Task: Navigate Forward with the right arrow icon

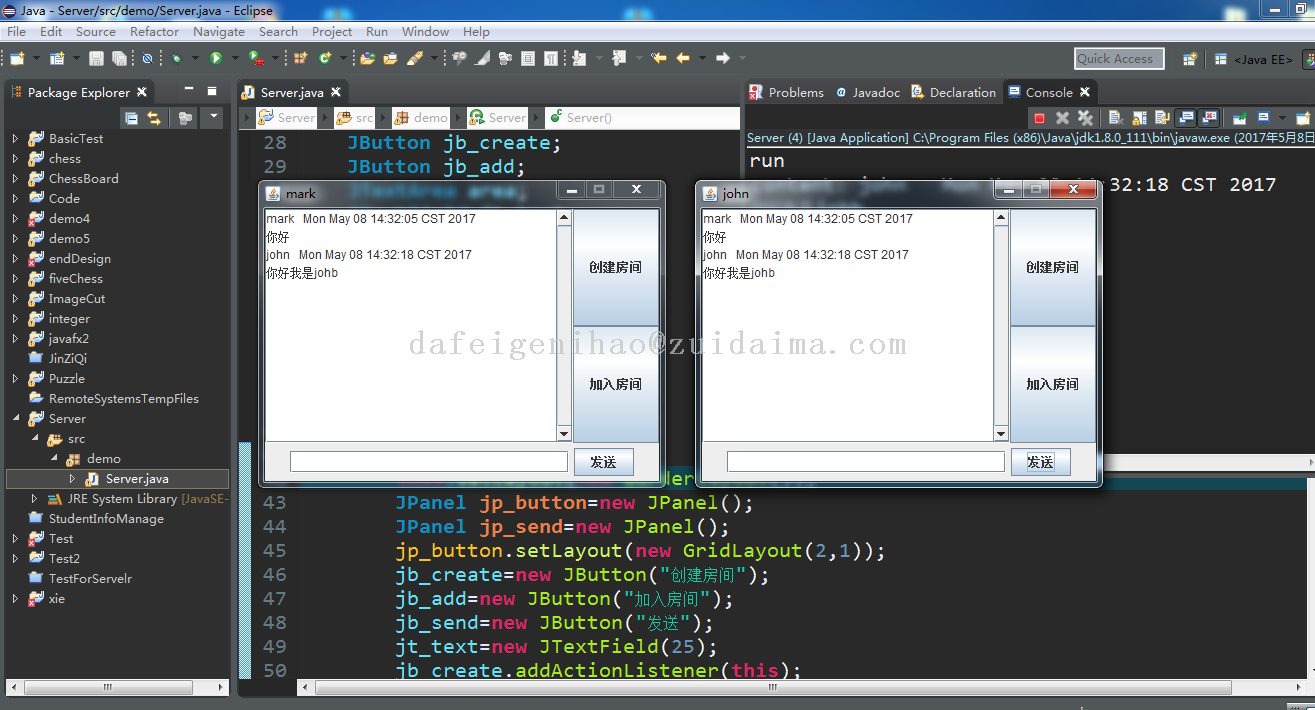Action: [x=722, y=58]
